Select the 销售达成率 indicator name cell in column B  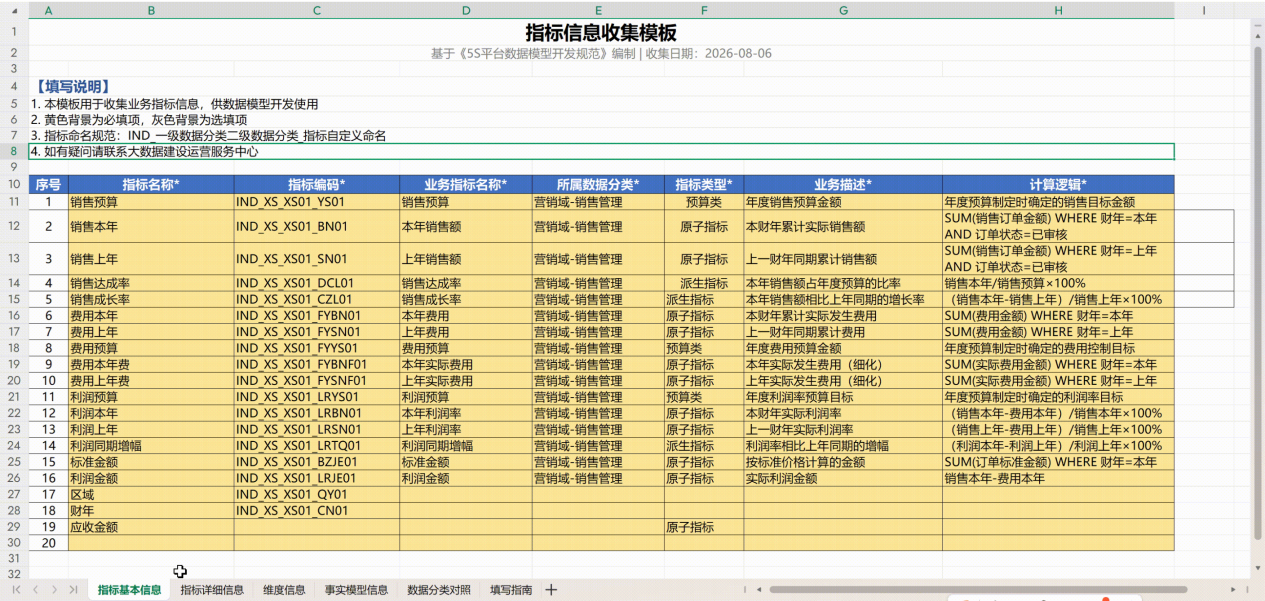(x=151, y=283)
